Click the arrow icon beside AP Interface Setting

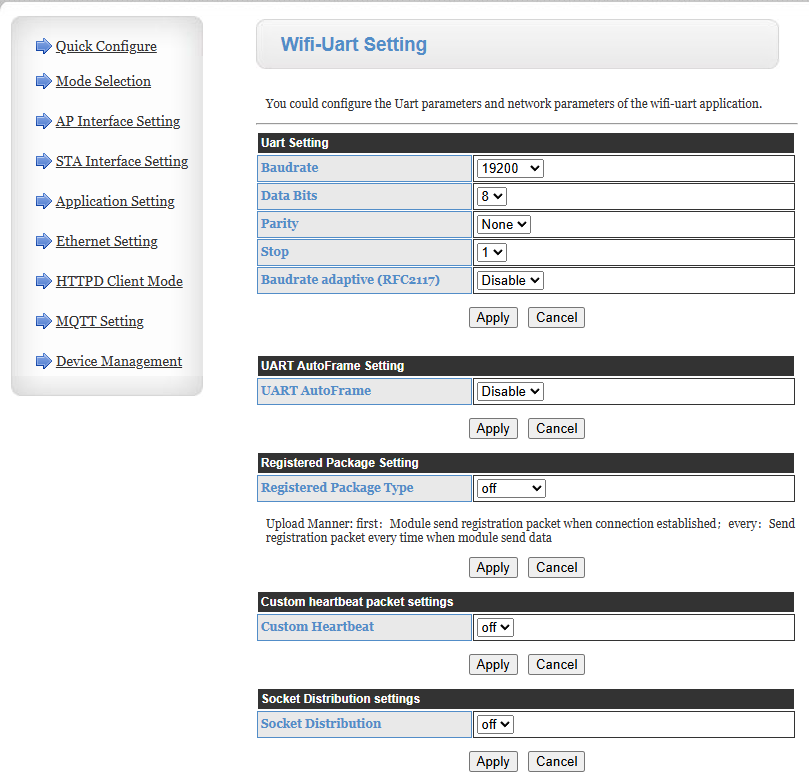(x=43, y=121)
